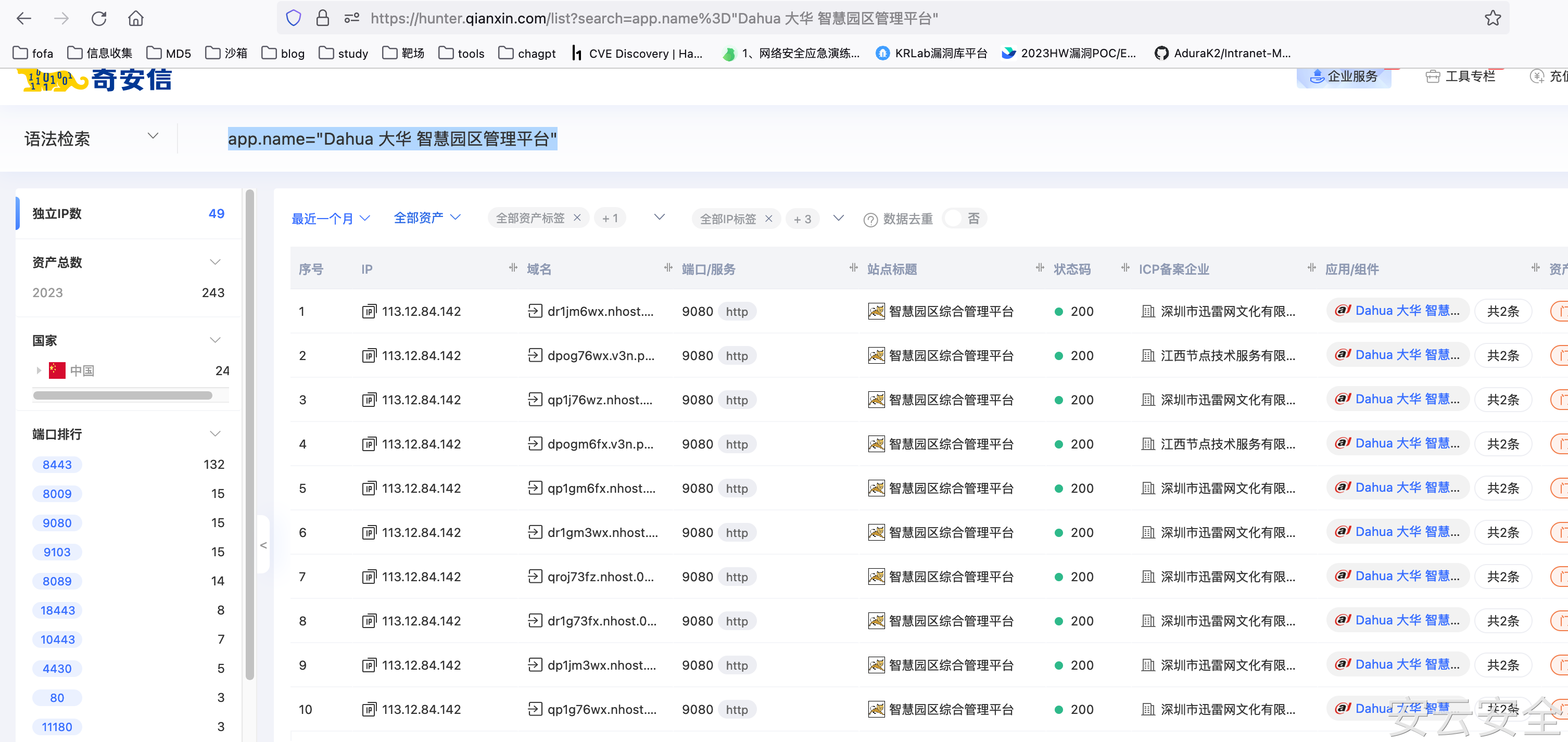The image size is (1568, 742).
Task: Open the 工具专栏 toolbox
Action: coord(1460,76)
